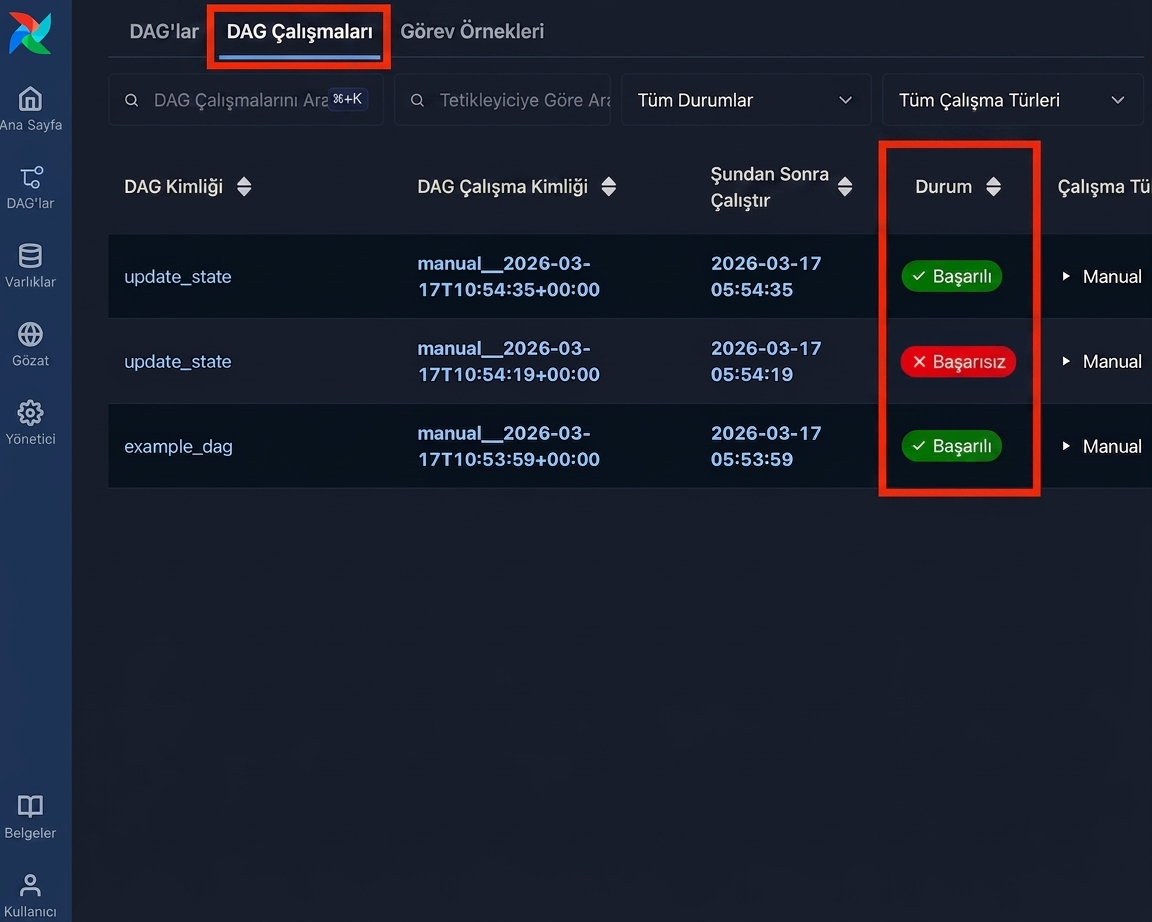The image size is (1152, 922).
Task: Click the 2026-03-17 05:54:35 timestamp
Action: [x=766, y=276]
